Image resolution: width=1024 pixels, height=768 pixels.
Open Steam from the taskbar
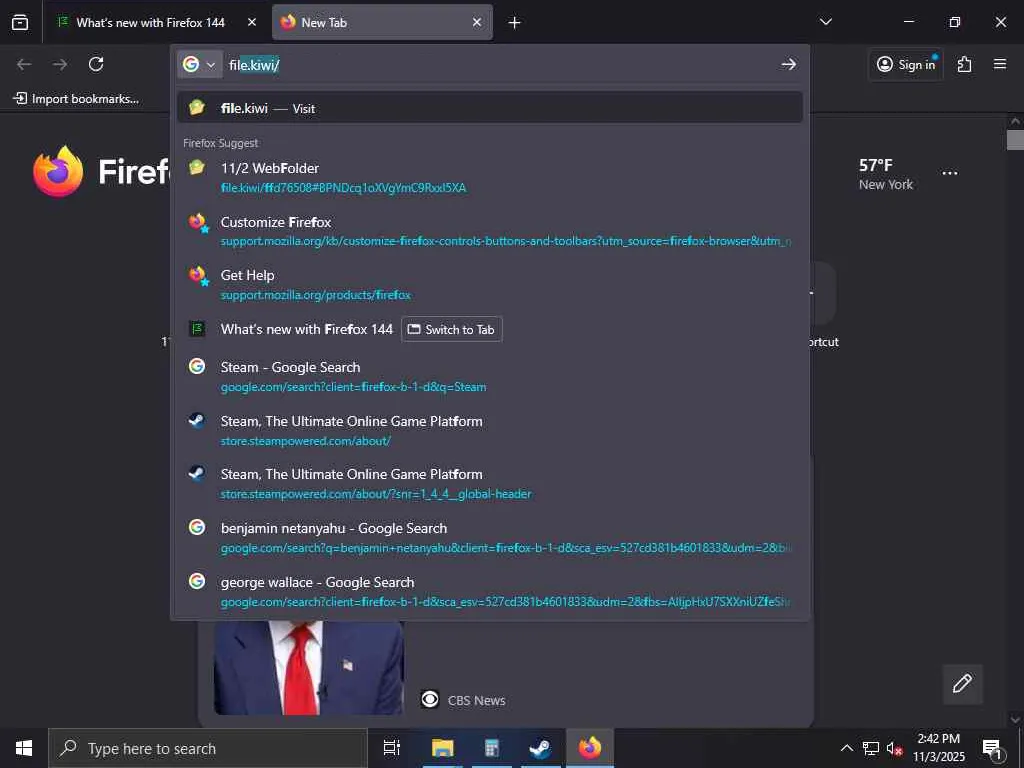click(x=540, y=748)
